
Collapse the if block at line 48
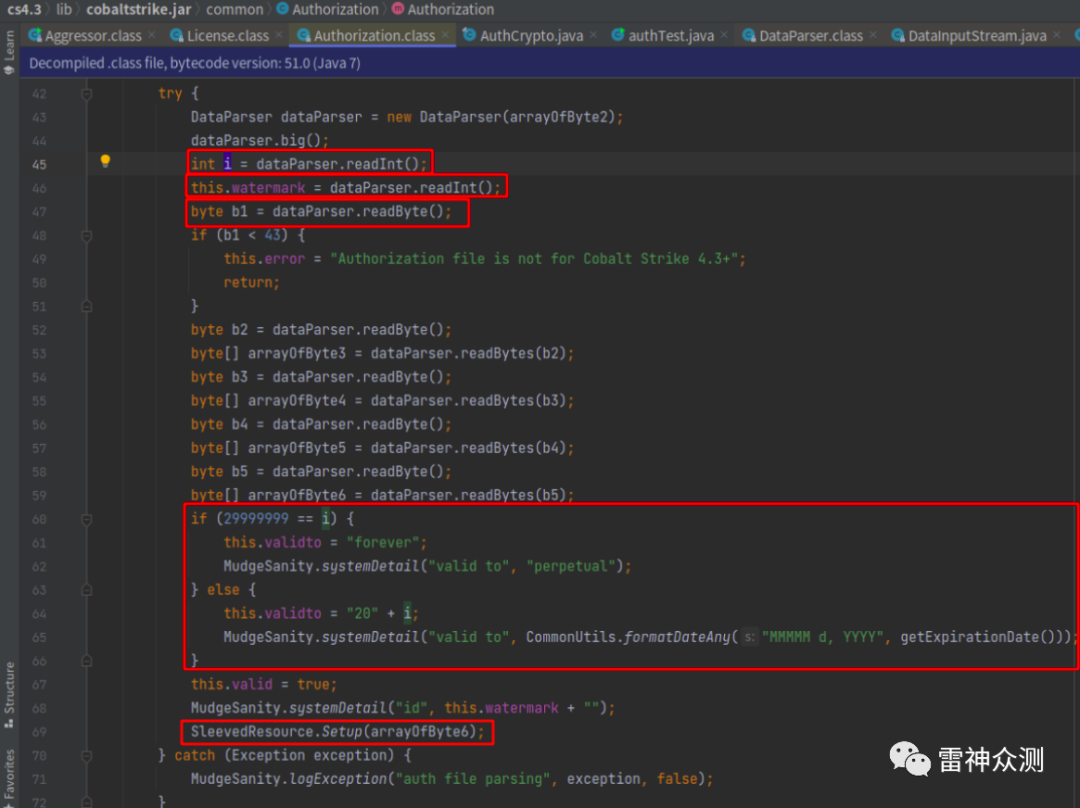coord(87,236)
